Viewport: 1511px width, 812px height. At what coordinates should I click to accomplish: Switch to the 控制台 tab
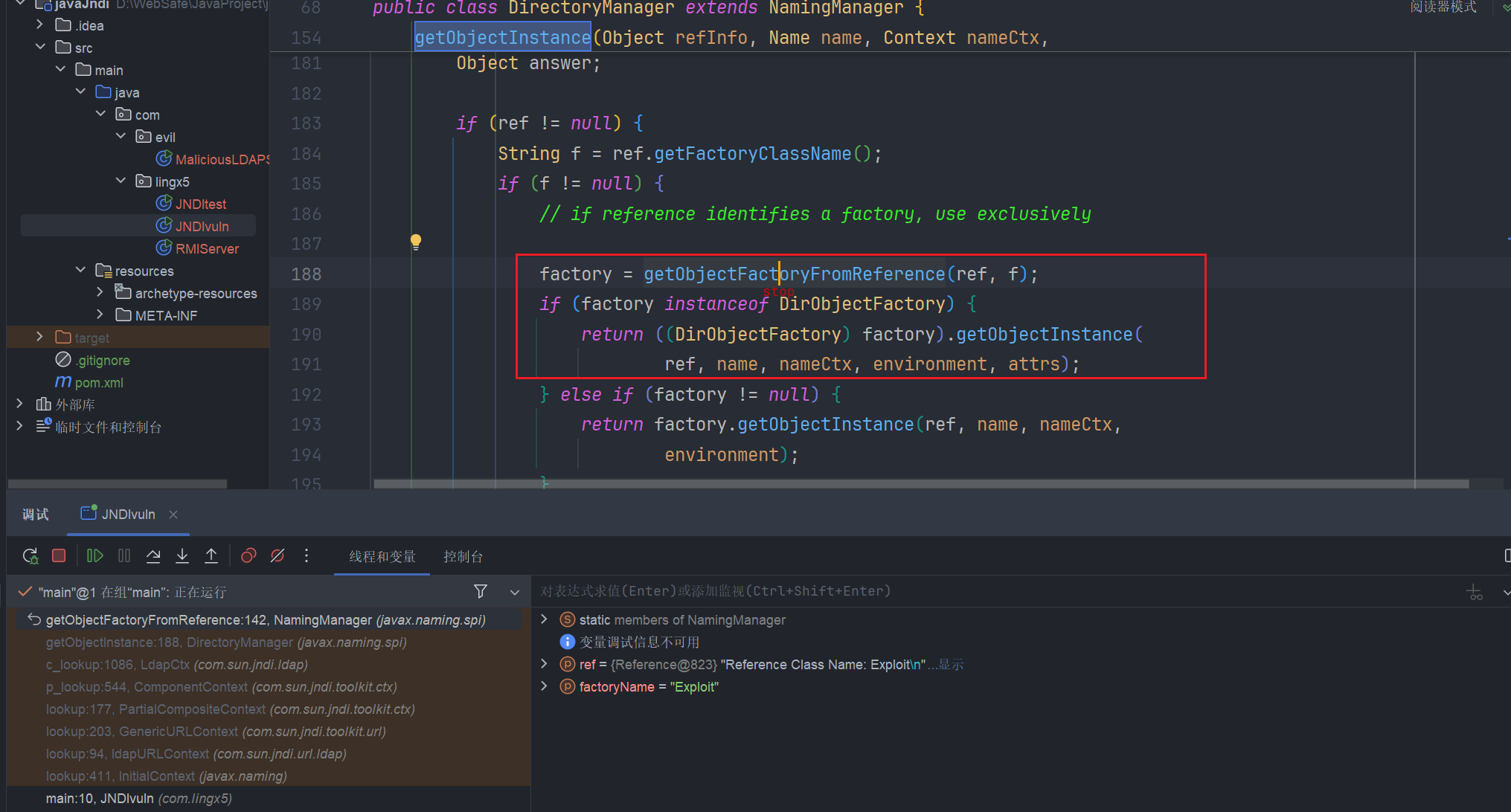tap(463, 557)
